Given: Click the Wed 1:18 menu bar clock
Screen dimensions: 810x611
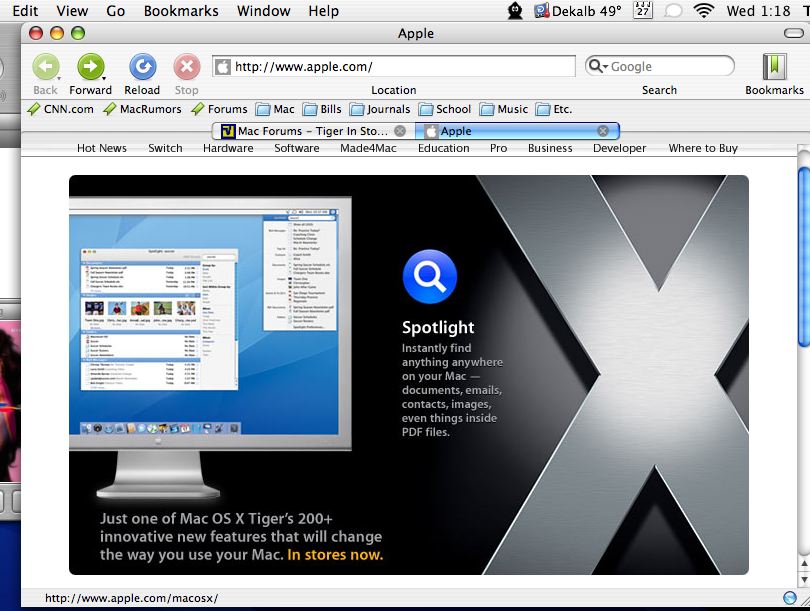Looking at the screenshot, I should coord(758,11).
